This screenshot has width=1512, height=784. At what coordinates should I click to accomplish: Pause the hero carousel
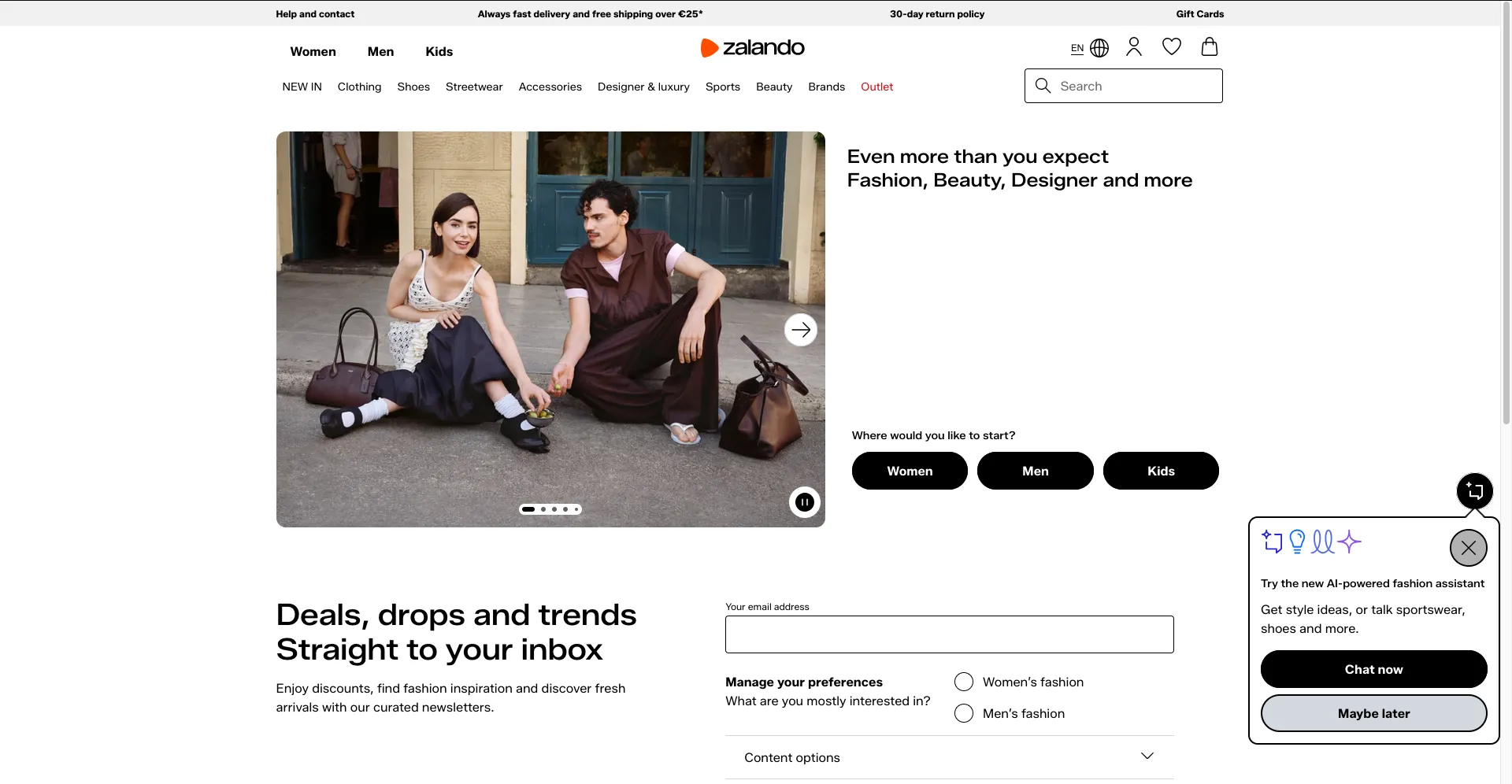[805, 502]
